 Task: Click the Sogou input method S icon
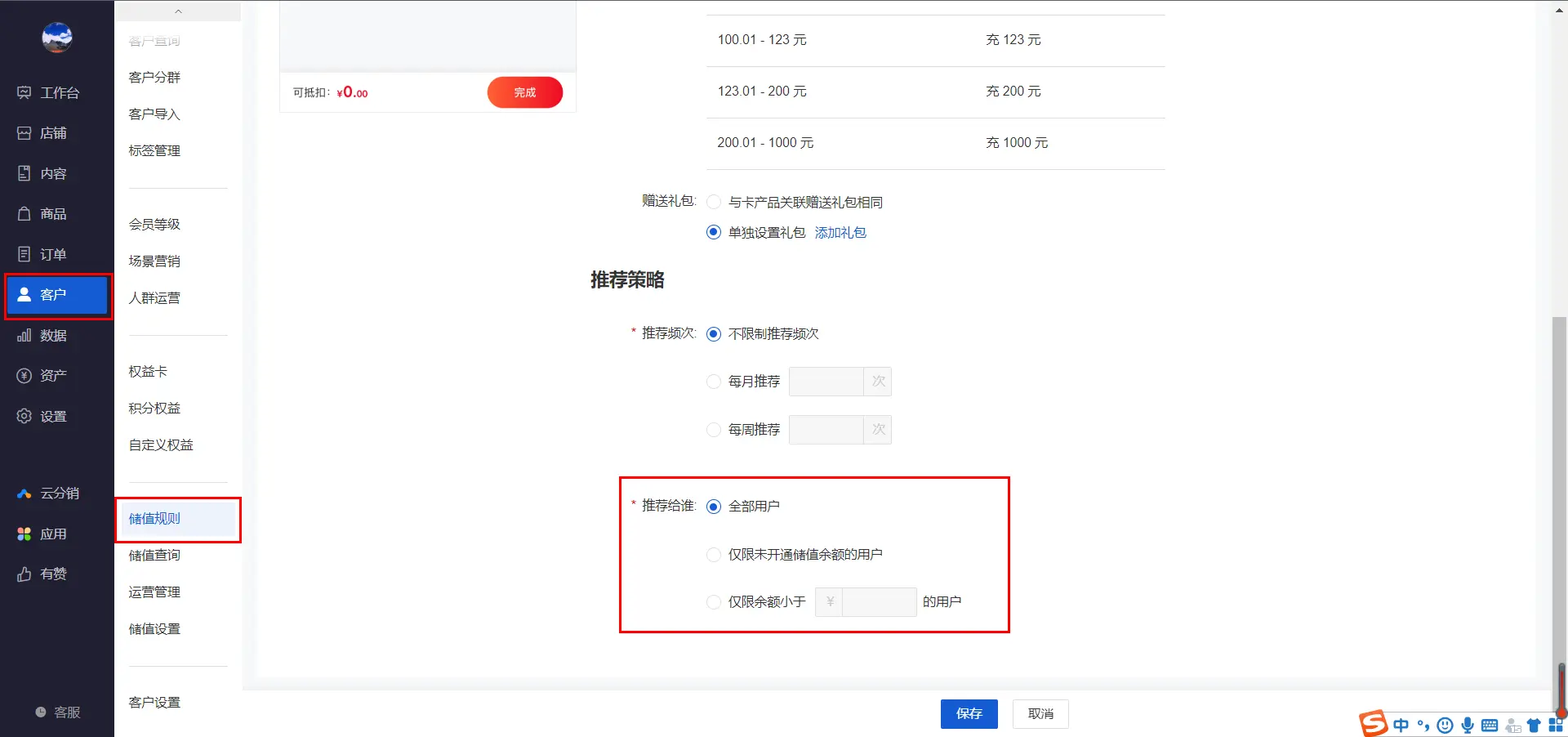[1373, 723]
